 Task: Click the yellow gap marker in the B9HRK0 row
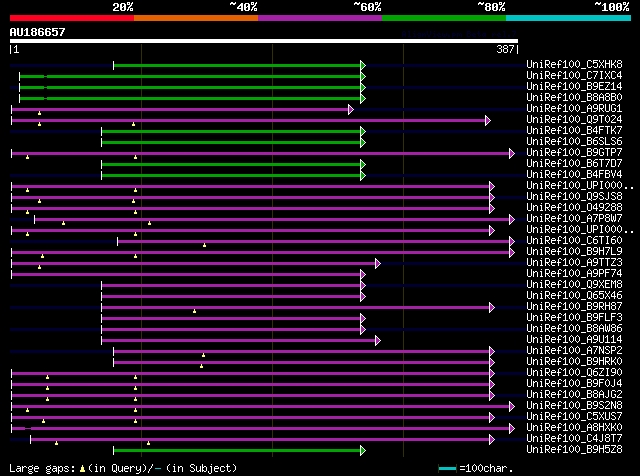(201, 366)
